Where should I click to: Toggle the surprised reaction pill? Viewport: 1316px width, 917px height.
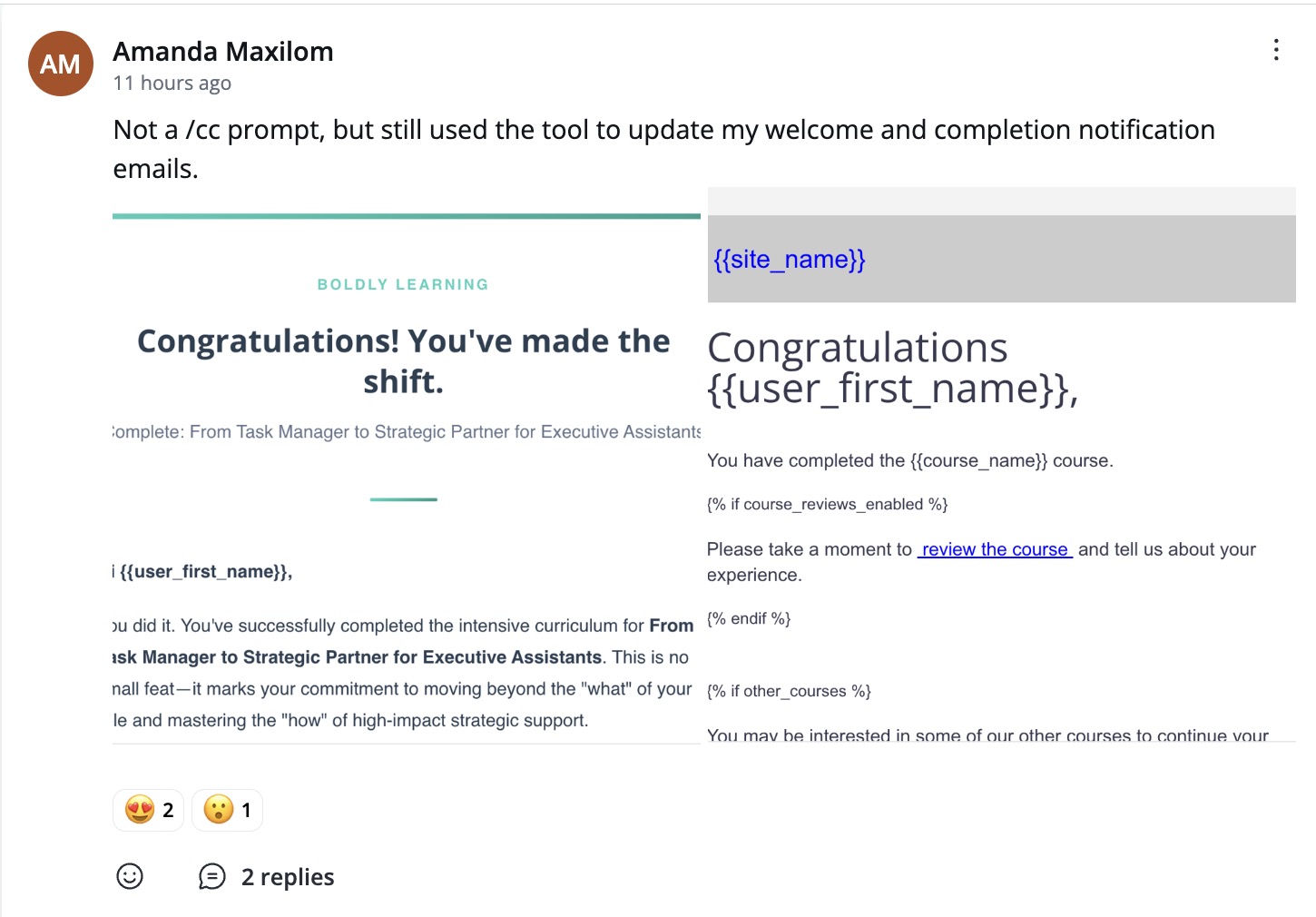tap(226, 809)
